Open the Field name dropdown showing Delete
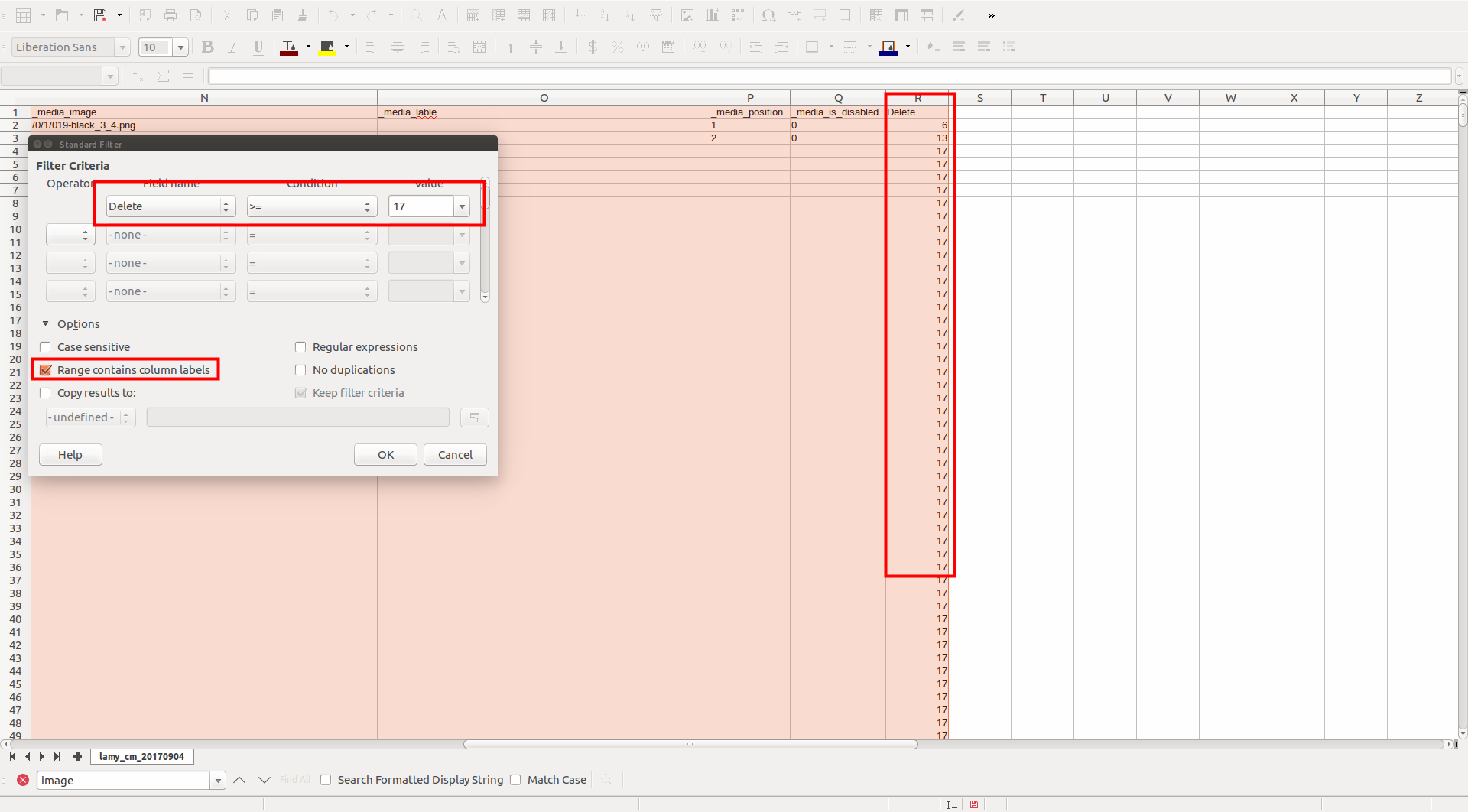This screenshot has width=1468, height=812. click(171, 206)
